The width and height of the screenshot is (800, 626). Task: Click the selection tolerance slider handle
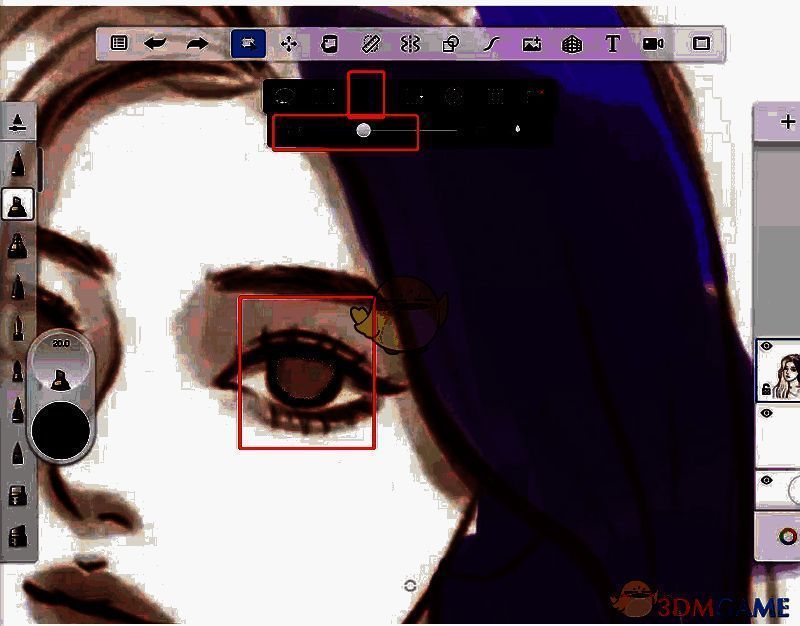pos(364,130)
